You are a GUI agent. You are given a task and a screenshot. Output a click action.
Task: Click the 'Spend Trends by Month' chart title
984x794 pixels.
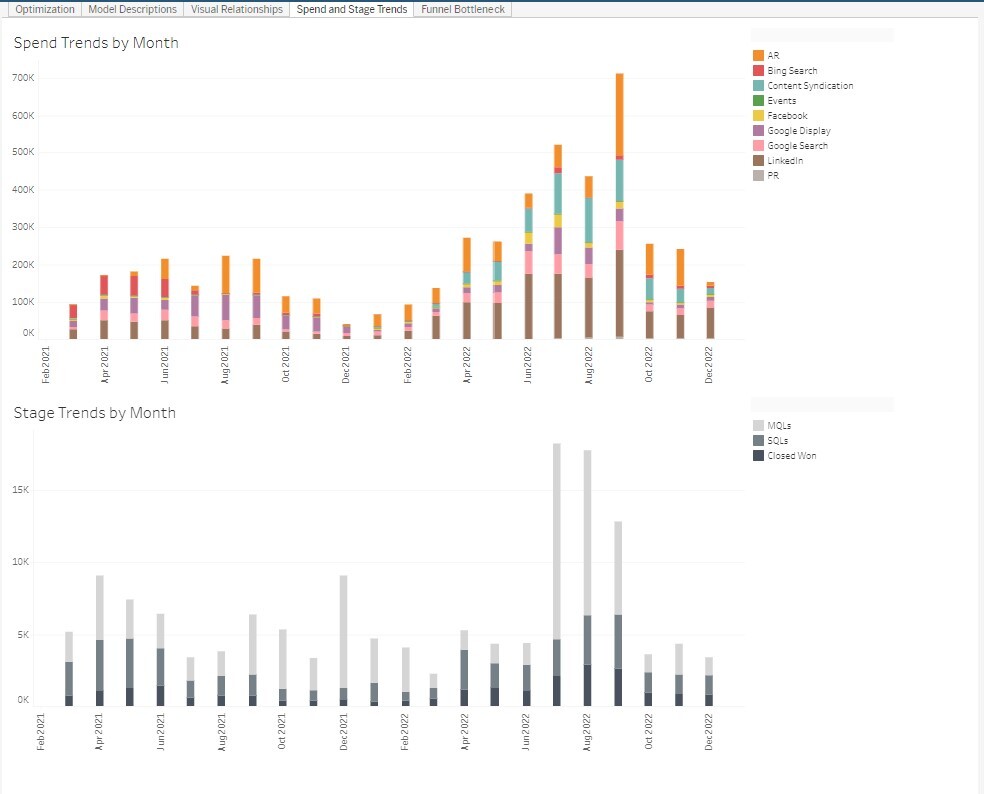(x=96, y=43)
